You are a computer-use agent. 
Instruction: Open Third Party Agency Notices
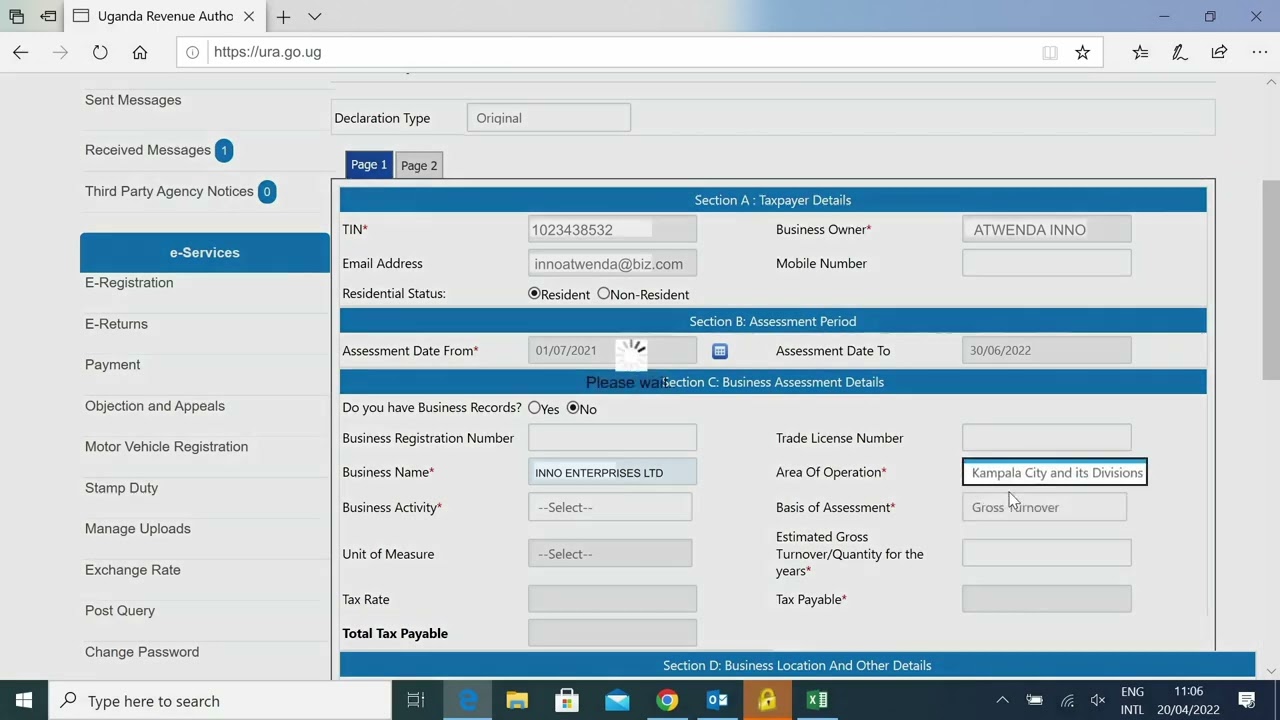pos(169,191)
